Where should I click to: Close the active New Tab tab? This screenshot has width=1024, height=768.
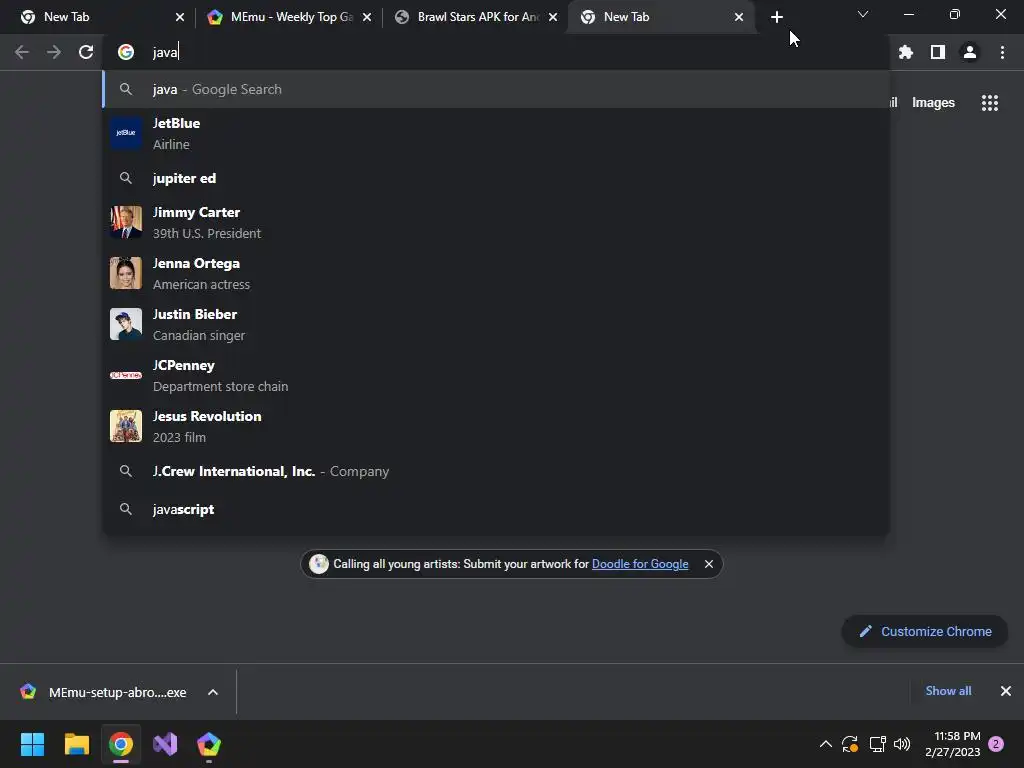coord(739,17)
